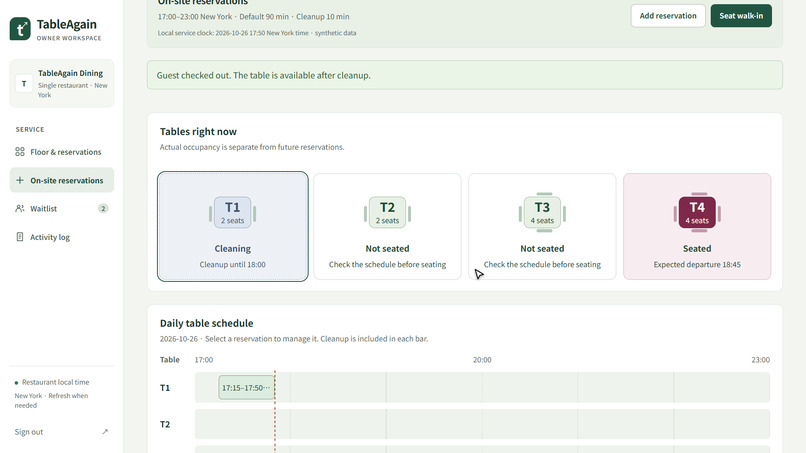
Task: Click the 'OWNER WORKSPACE' subtitle
Action: (69, 38)
